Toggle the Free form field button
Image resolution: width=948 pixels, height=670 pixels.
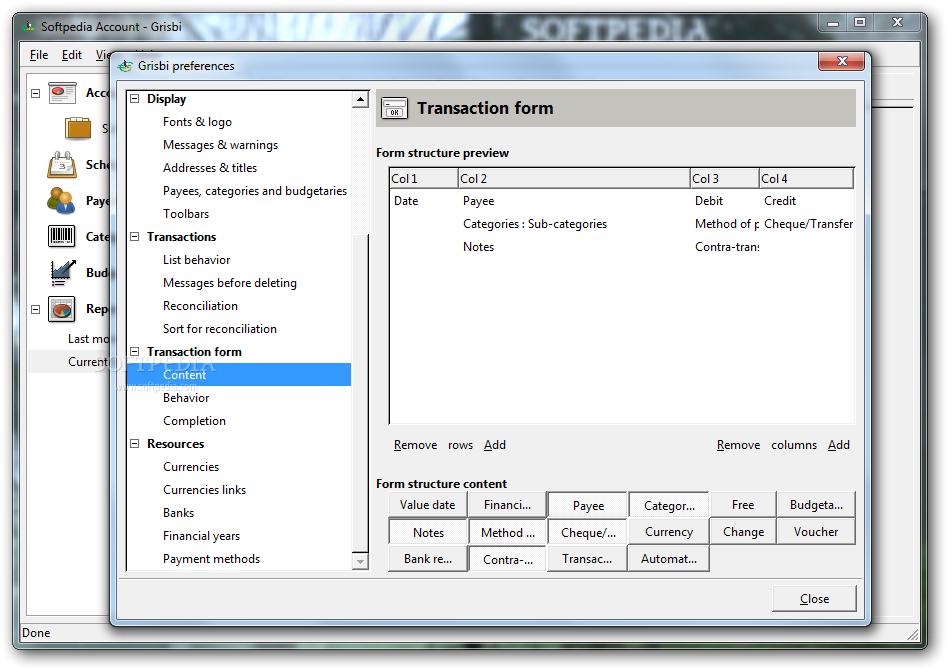coord(743,505)
